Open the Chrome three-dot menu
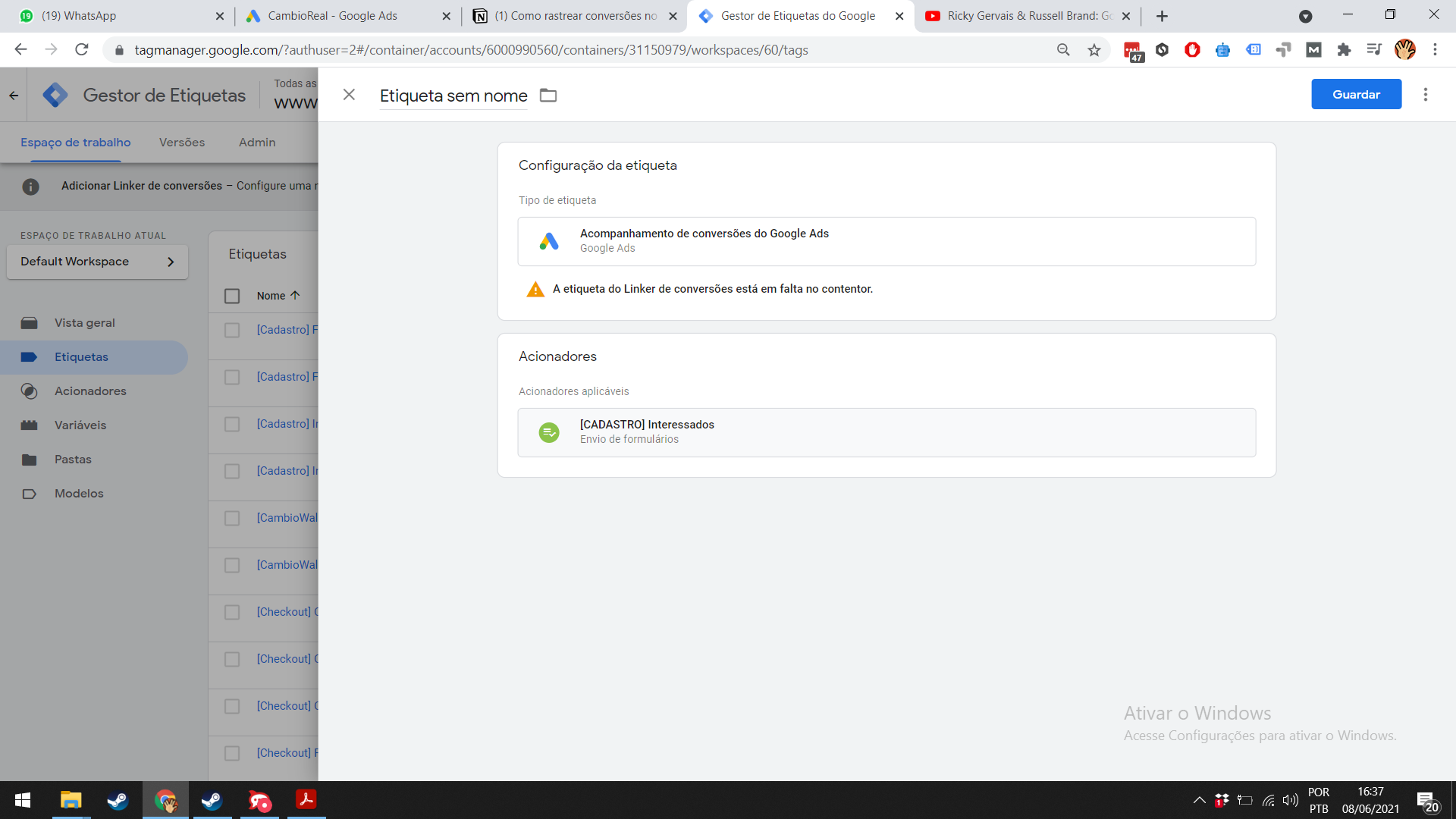The width and height of the screenshot is (1456, 819). coord(1435,50)
